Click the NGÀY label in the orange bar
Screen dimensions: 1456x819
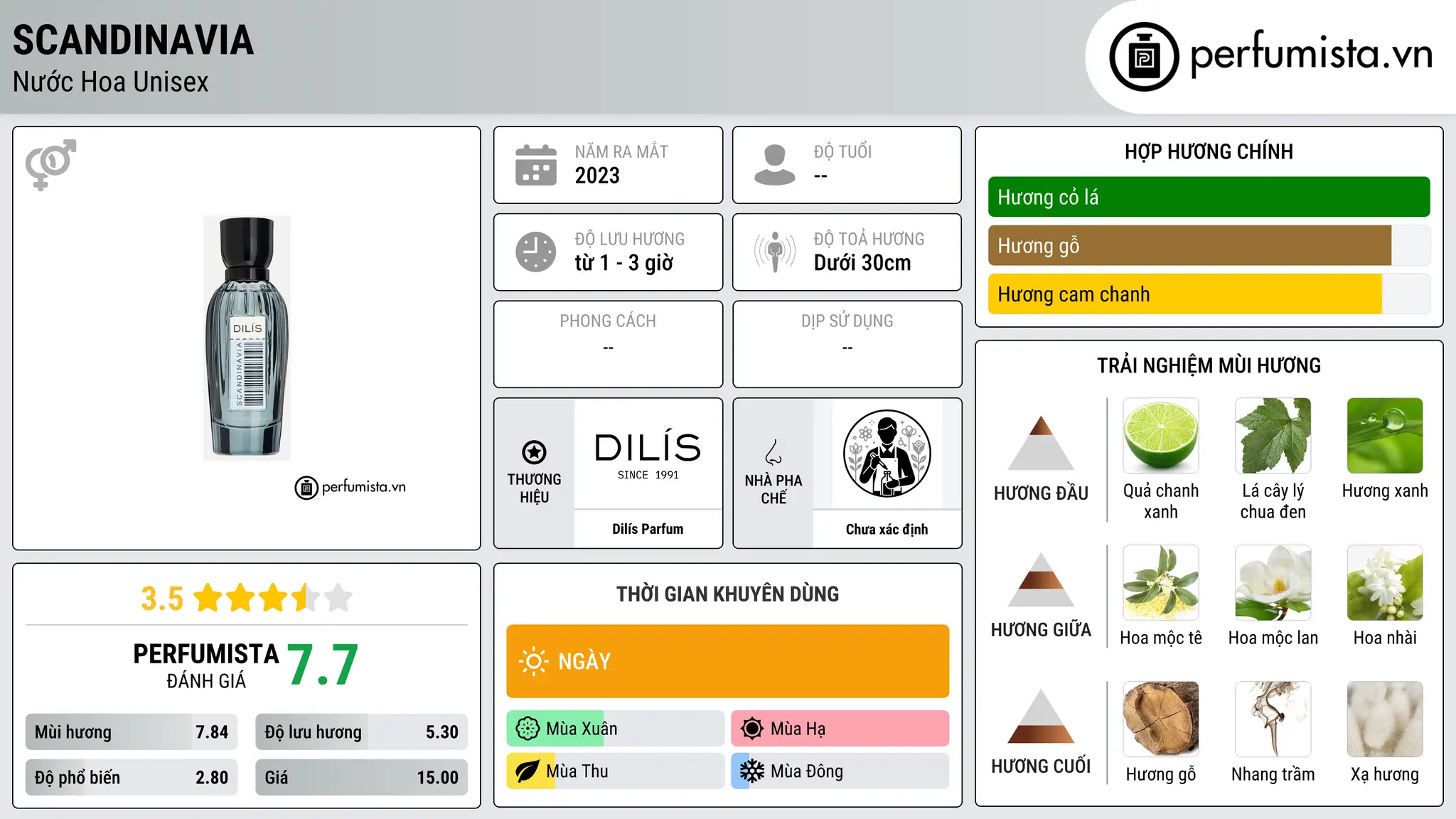[584, 661]
